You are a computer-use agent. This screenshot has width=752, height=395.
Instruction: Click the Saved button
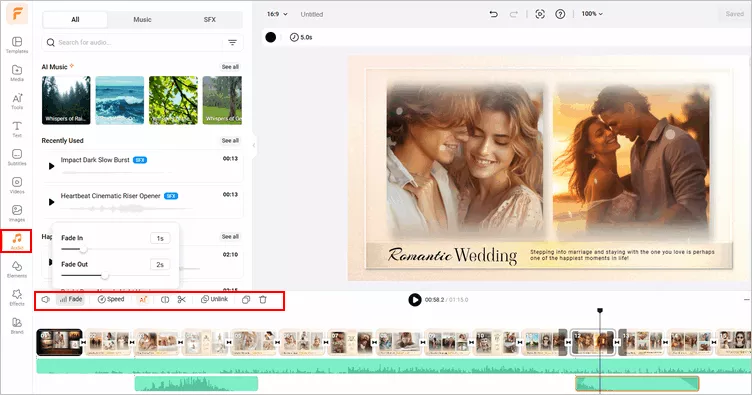(x=734, y=14)
